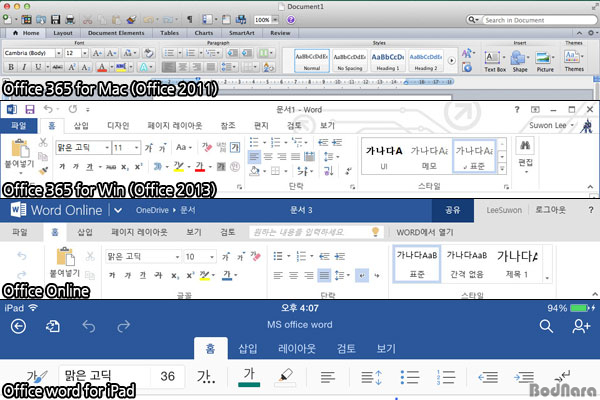
Task: Select Heading 1 style in Mac Word
Action: click(387, 60)
